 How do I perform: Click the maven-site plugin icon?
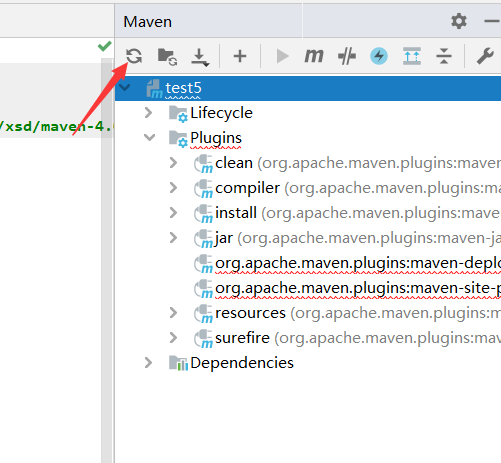pyautogui.click(x=203, y=289)
